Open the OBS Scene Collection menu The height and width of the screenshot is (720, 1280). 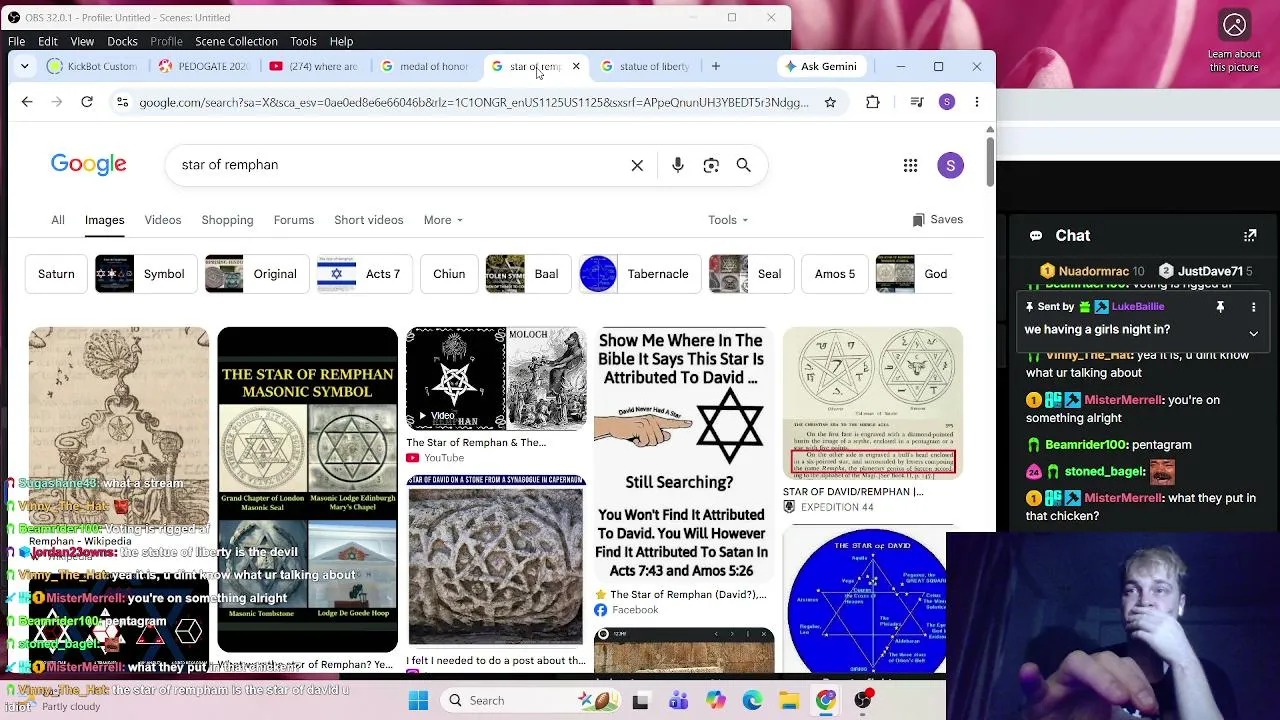(x=236, y=41)
